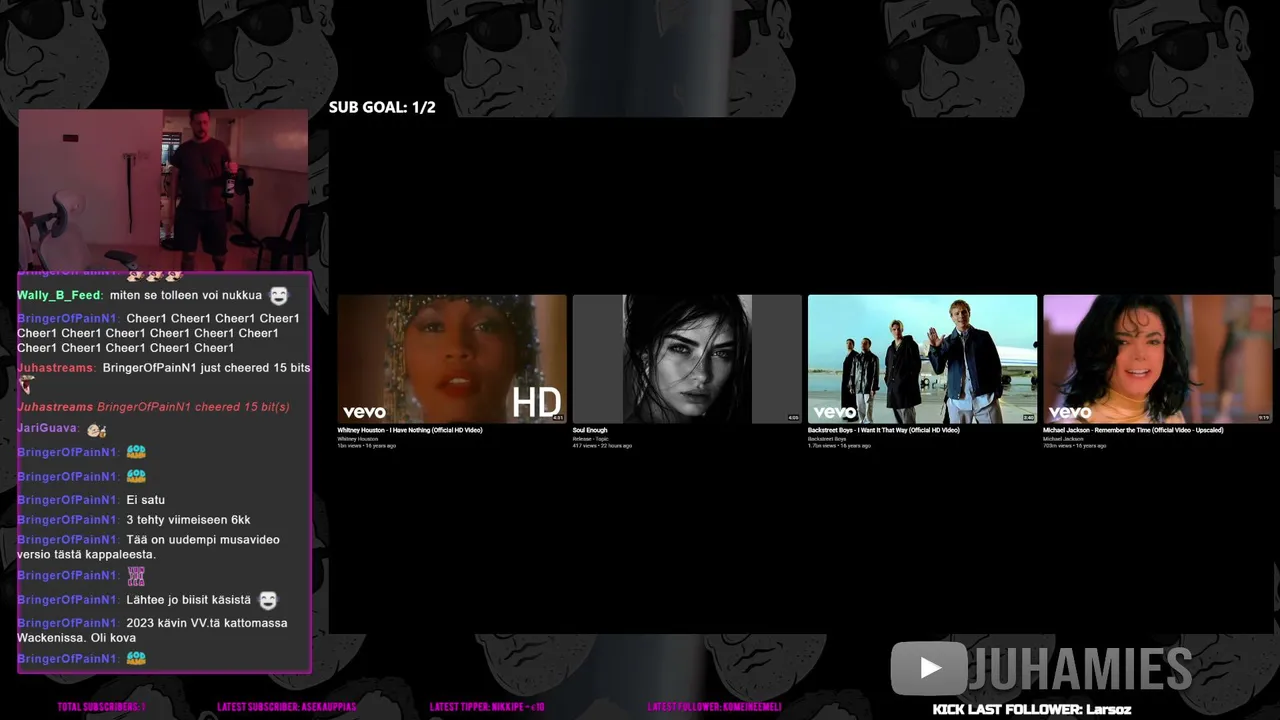
Task: Click the duration badge on the Michael Jackson thumbnail
Action: tap(1264, 418)
